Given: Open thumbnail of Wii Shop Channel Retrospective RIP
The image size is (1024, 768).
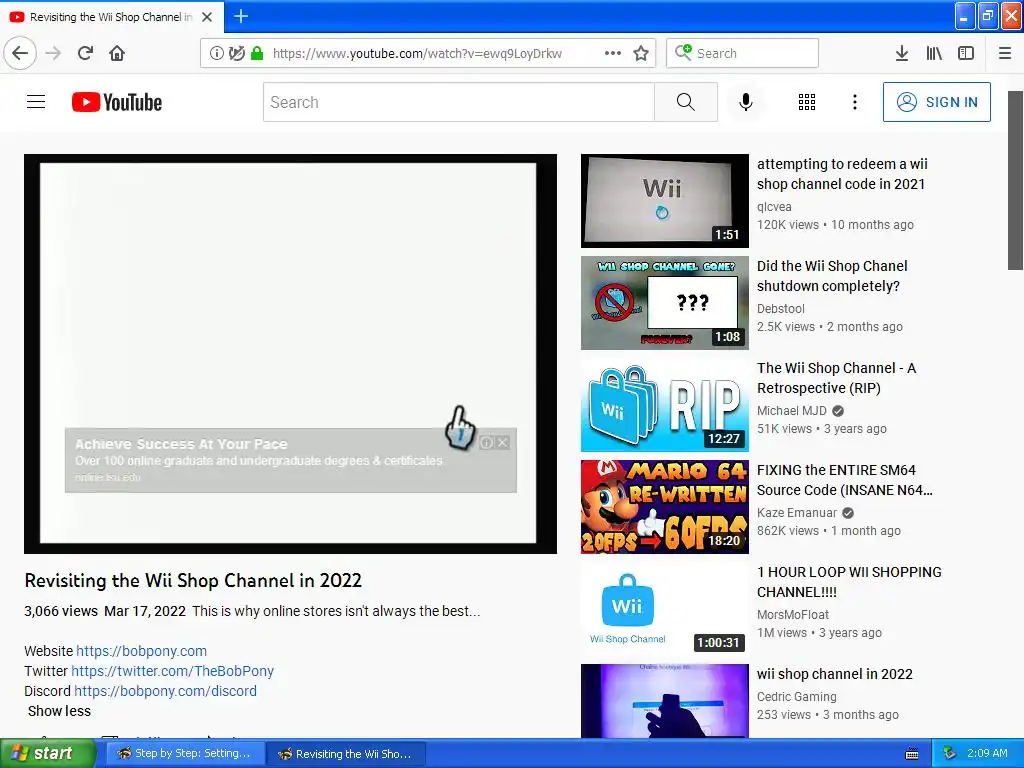Looking at the screenshot, I should 665,405.
